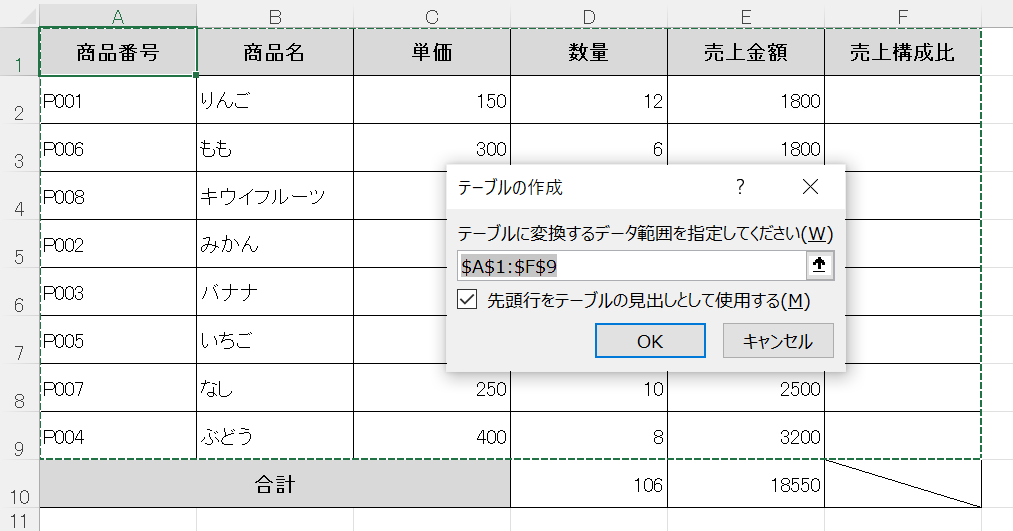The height and width of the screenshot is (531, 1013).
Task: Select column B header
Action: tap(275, 15)
